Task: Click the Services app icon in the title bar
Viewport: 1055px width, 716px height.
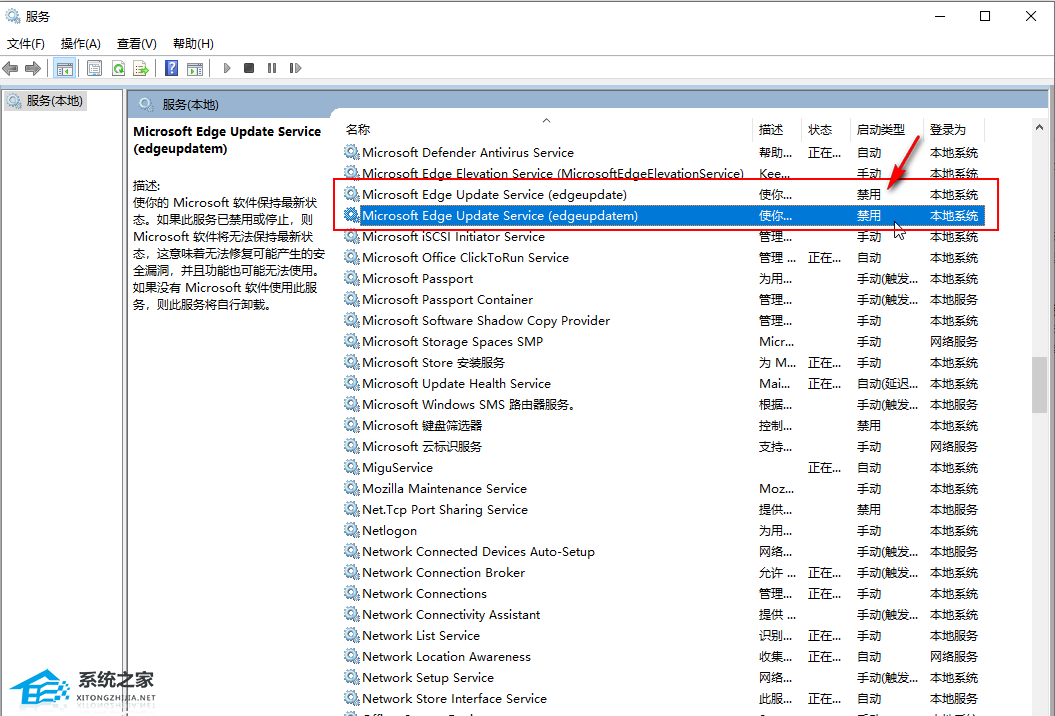Action: click(x=13, y=15)
